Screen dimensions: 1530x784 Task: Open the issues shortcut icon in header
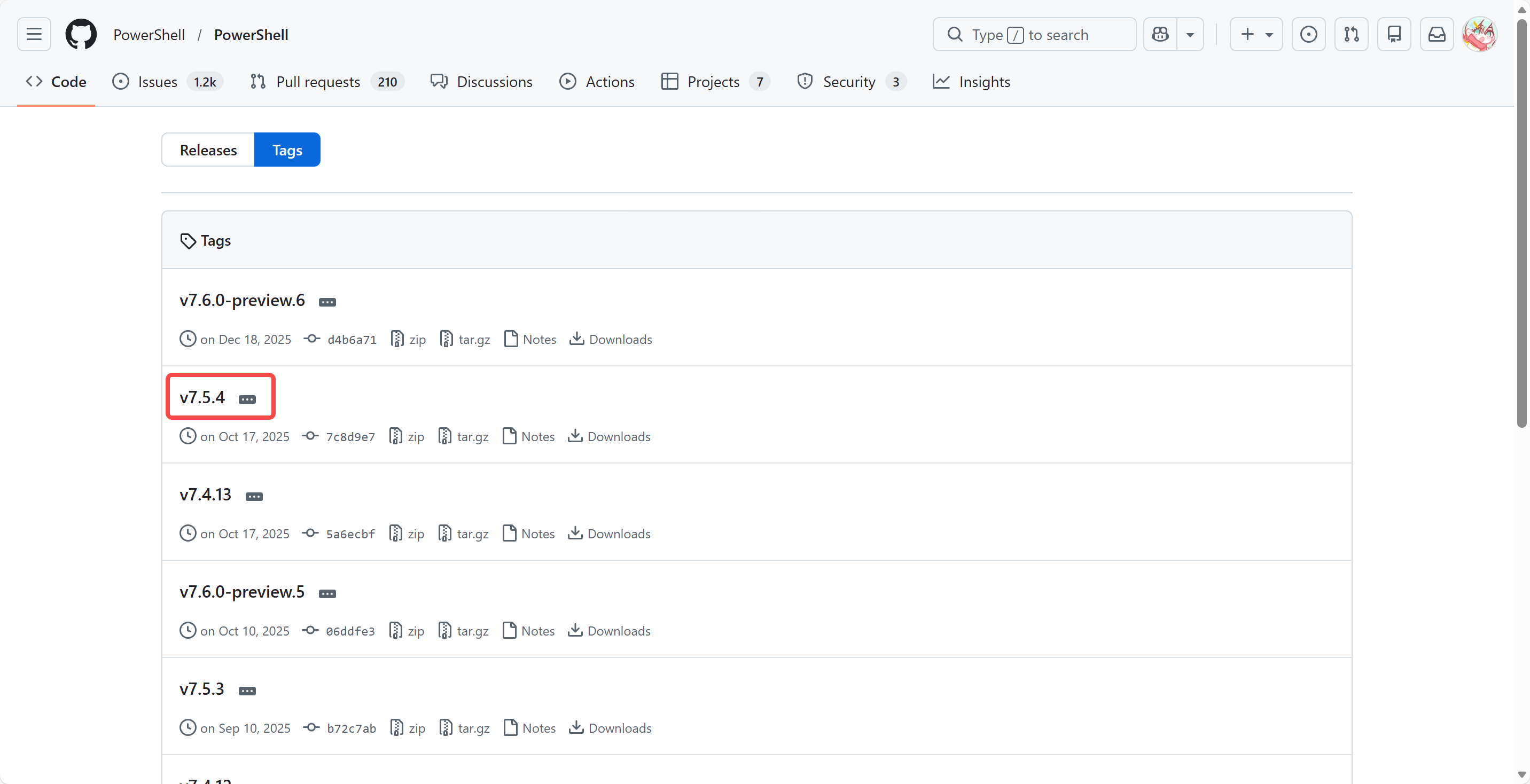1308,35
